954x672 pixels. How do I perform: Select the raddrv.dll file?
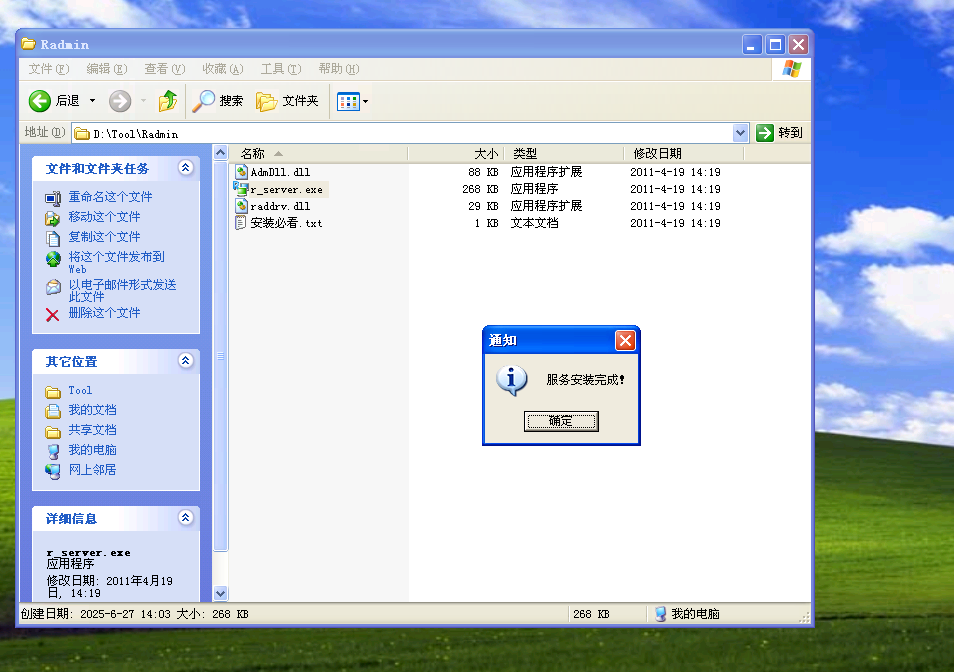coord(280,207)
